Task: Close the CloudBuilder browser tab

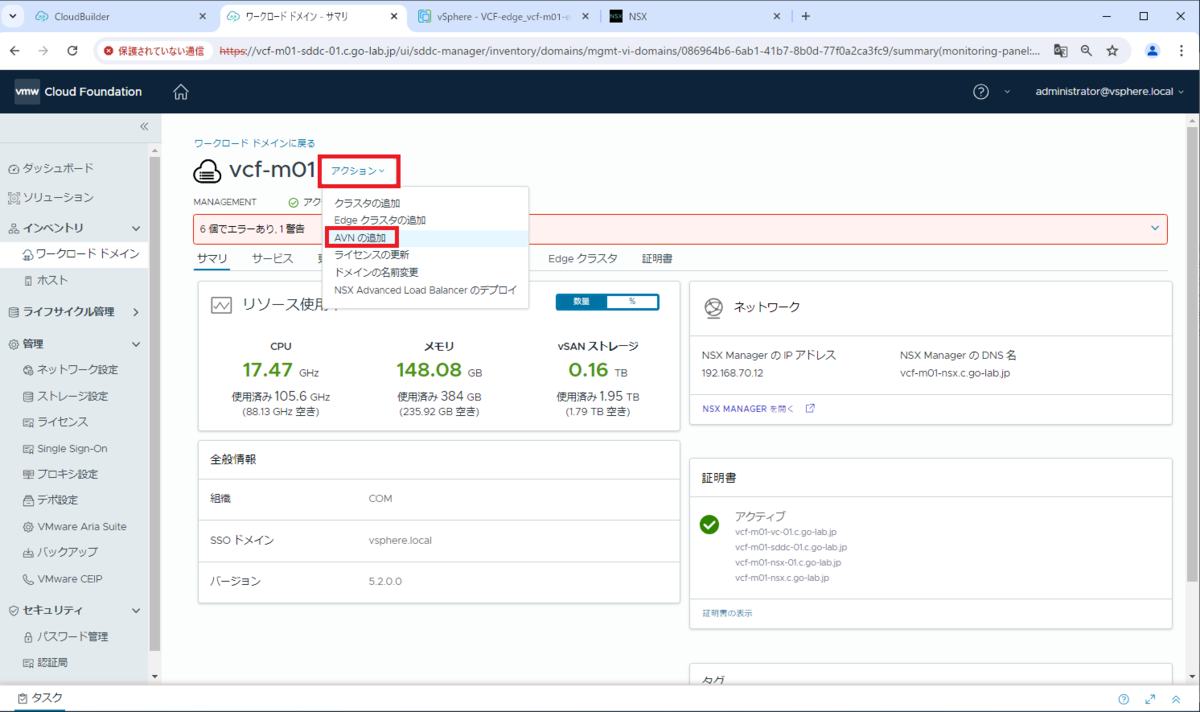Action: pos(203,16)
